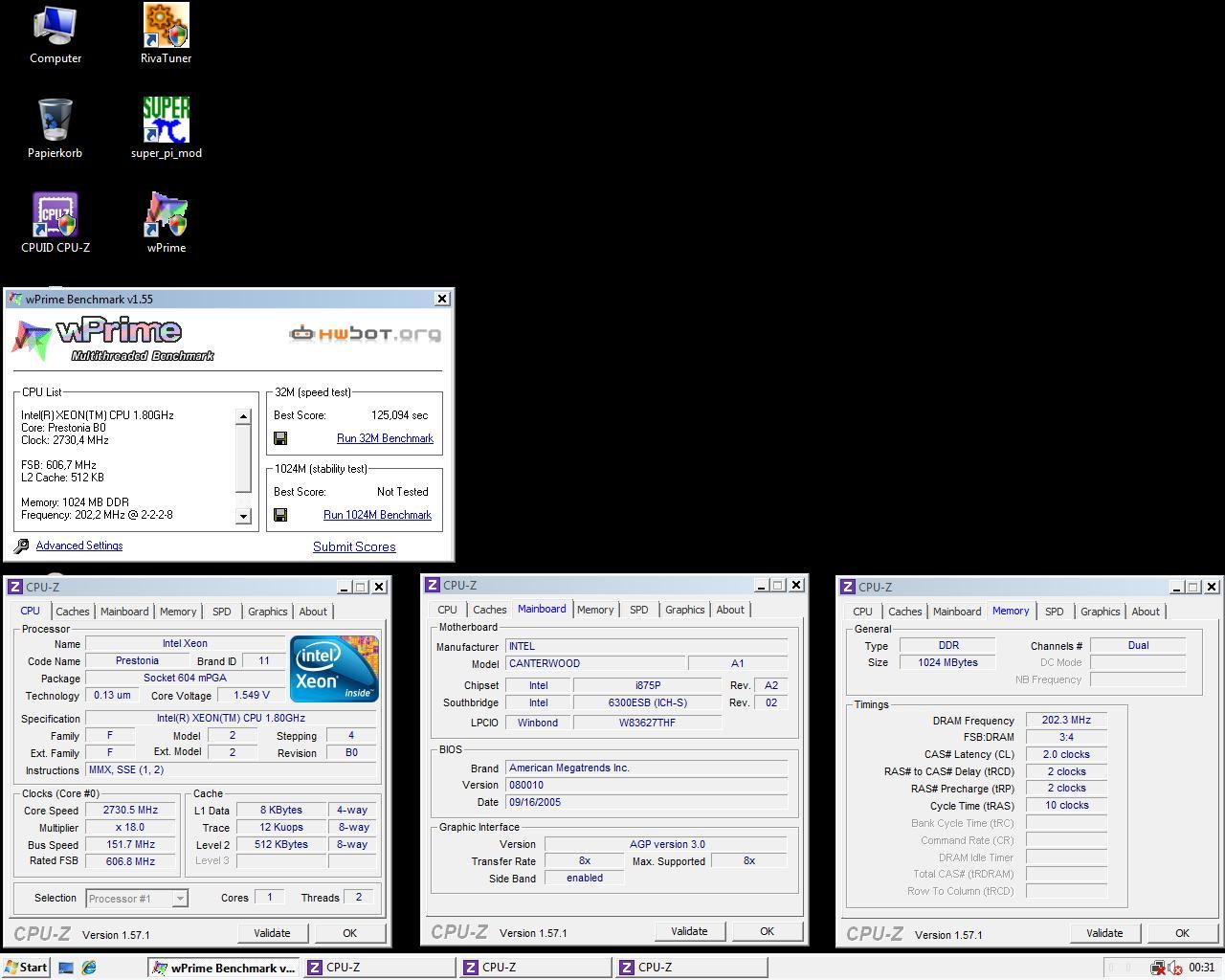1225x980 pixels.
Task: Switch to Caches tab in left CPU-Z window
Action: point(72,612)
